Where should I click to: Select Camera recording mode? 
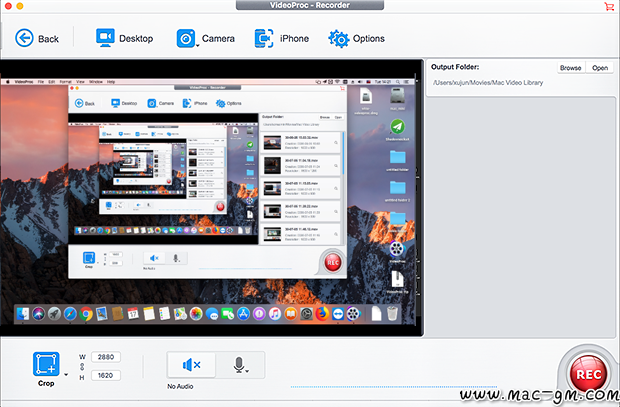(206, 38)
